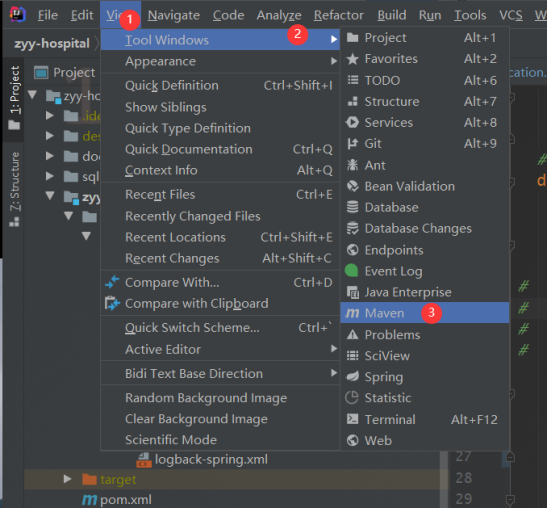547x508 pixels.
Task: Select Recent Files menu entry
Action: click(220, 194)
